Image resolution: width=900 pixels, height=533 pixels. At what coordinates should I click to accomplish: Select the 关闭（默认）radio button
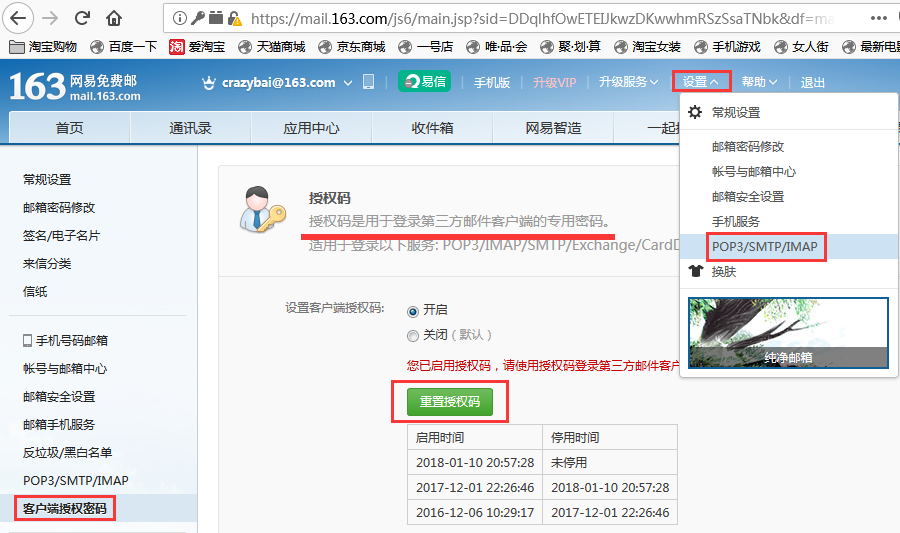pos(413,336)
